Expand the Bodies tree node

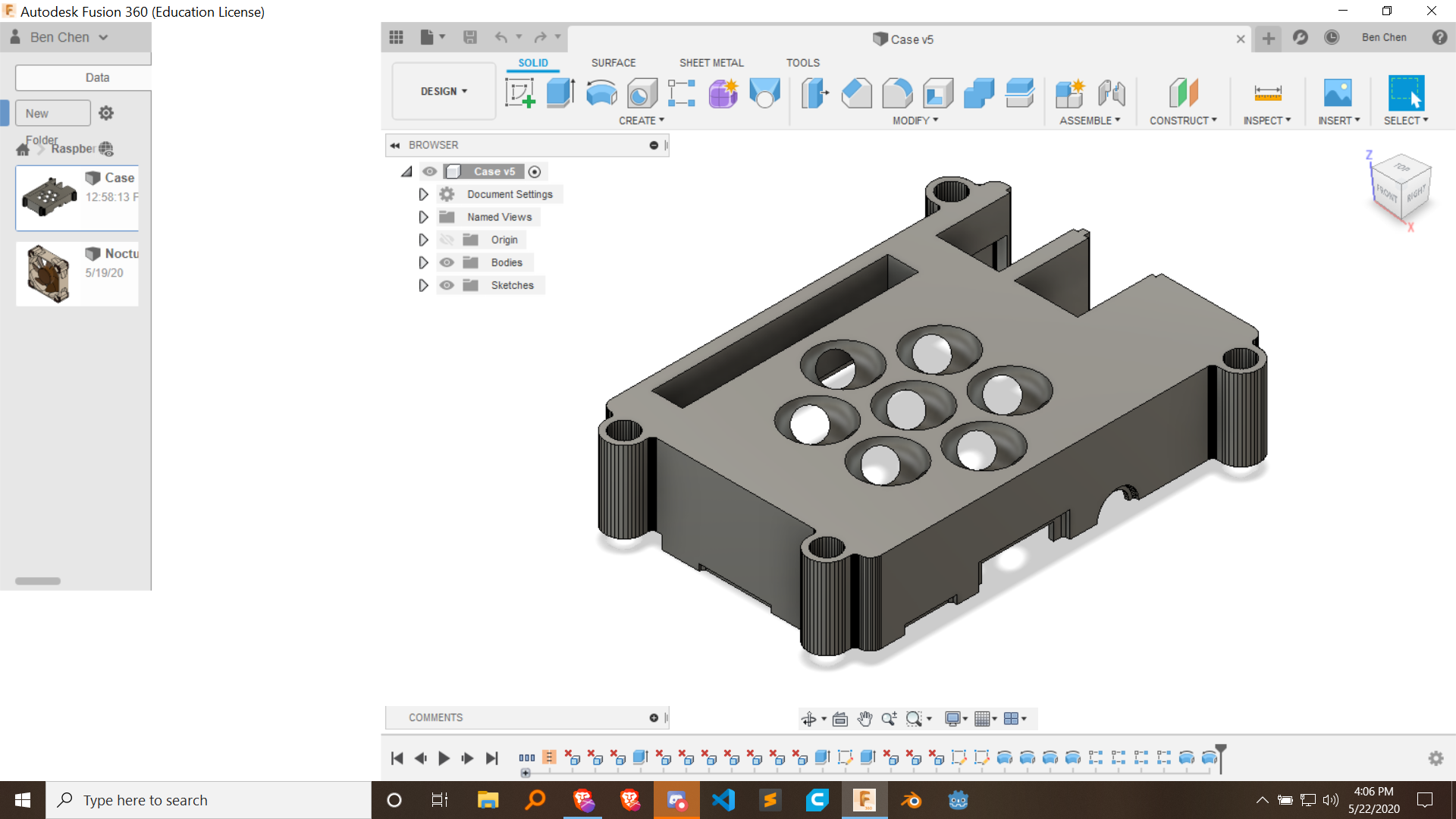(x=423, y=262)
